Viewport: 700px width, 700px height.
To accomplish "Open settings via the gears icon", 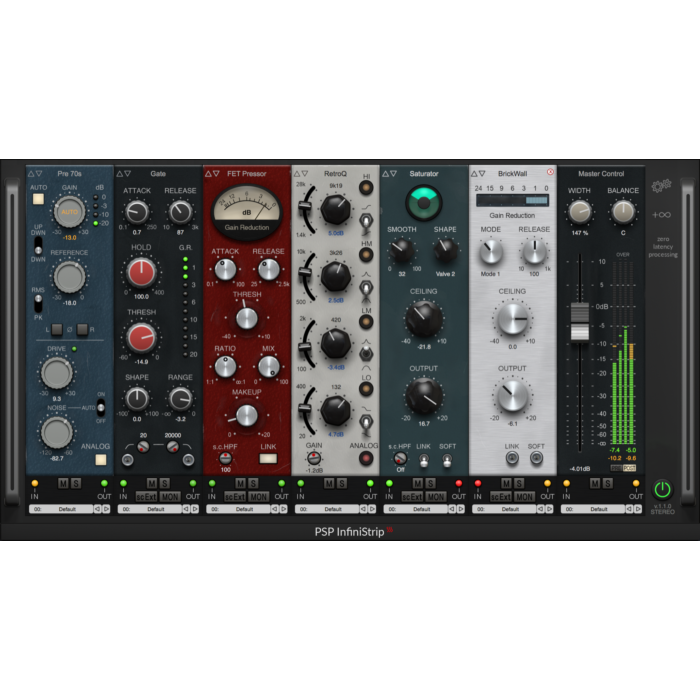I will point(663,185).
